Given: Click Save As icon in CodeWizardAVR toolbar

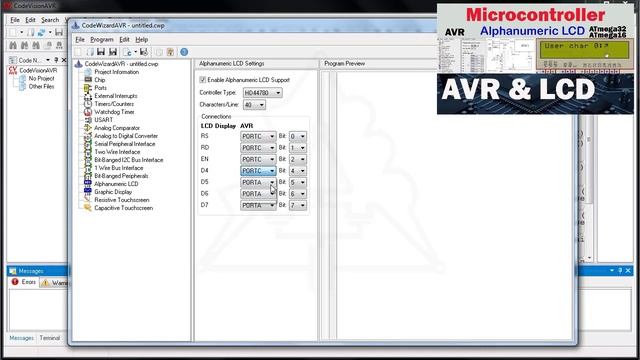Looking at the screenshot, I should point(113,52).
